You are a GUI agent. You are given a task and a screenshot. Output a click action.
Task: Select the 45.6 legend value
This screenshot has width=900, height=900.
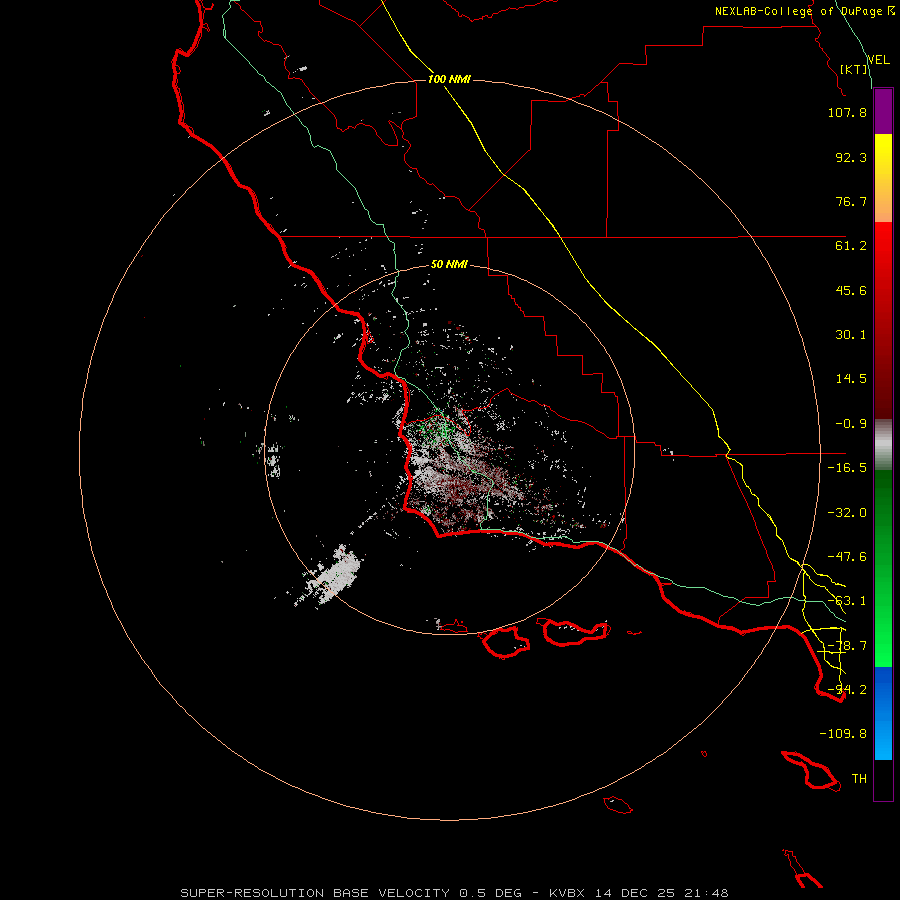click(x=851, y=290)
